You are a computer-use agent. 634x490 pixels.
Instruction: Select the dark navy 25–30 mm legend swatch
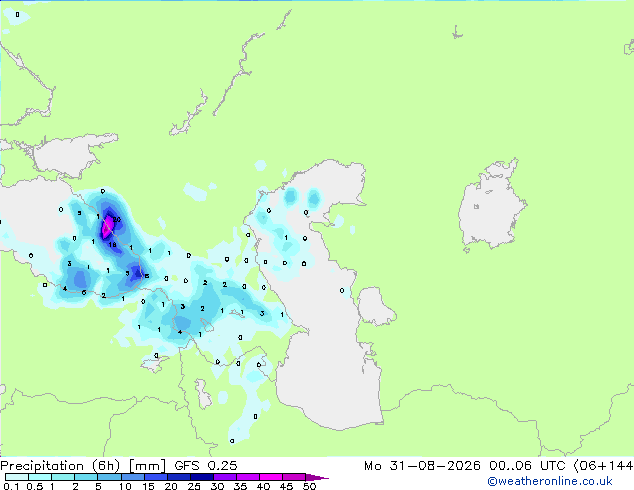[202, 477]
